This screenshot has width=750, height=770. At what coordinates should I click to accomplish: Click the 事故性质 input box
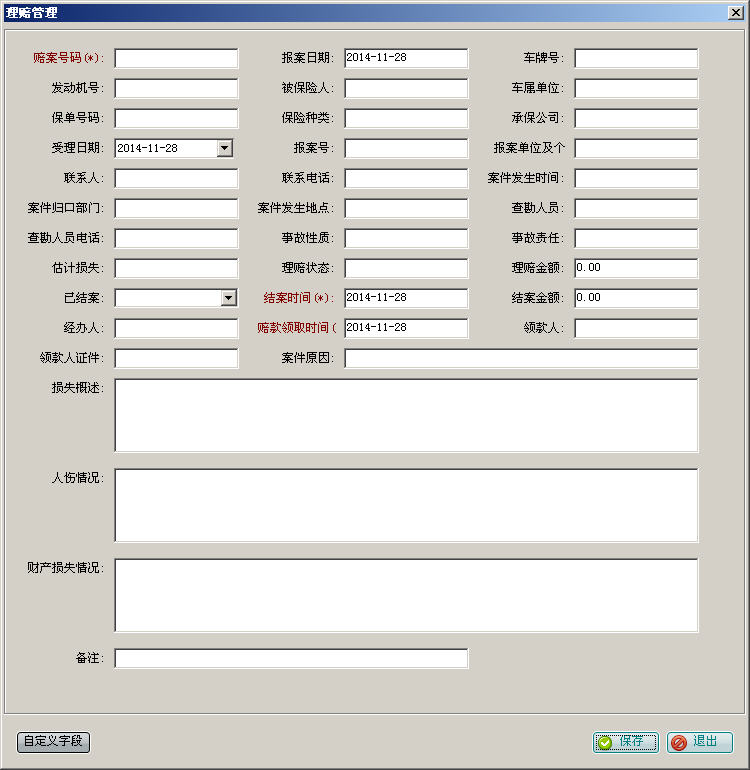pyautogui.click(x=406, y=238)
